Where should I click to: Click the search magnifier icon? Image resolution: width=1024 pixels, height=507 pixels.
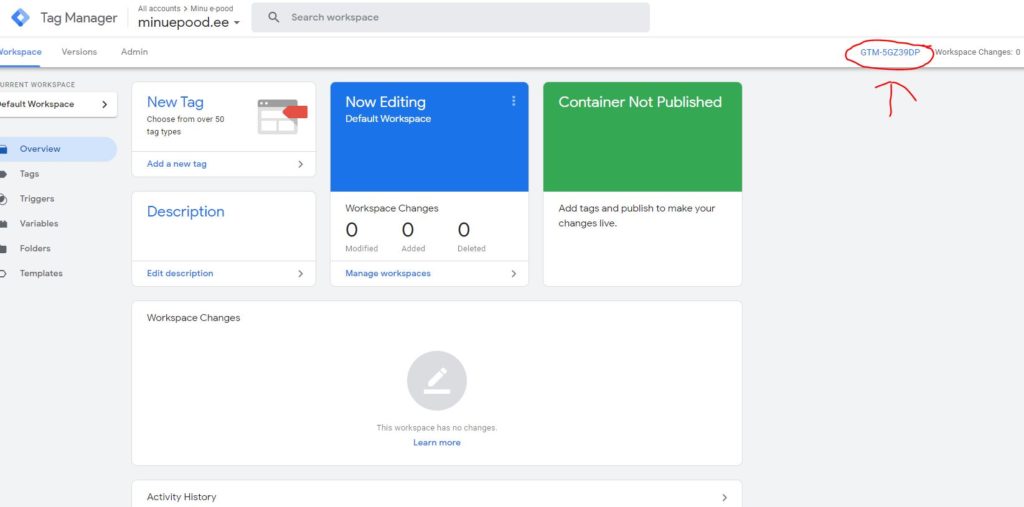point(273,17)
